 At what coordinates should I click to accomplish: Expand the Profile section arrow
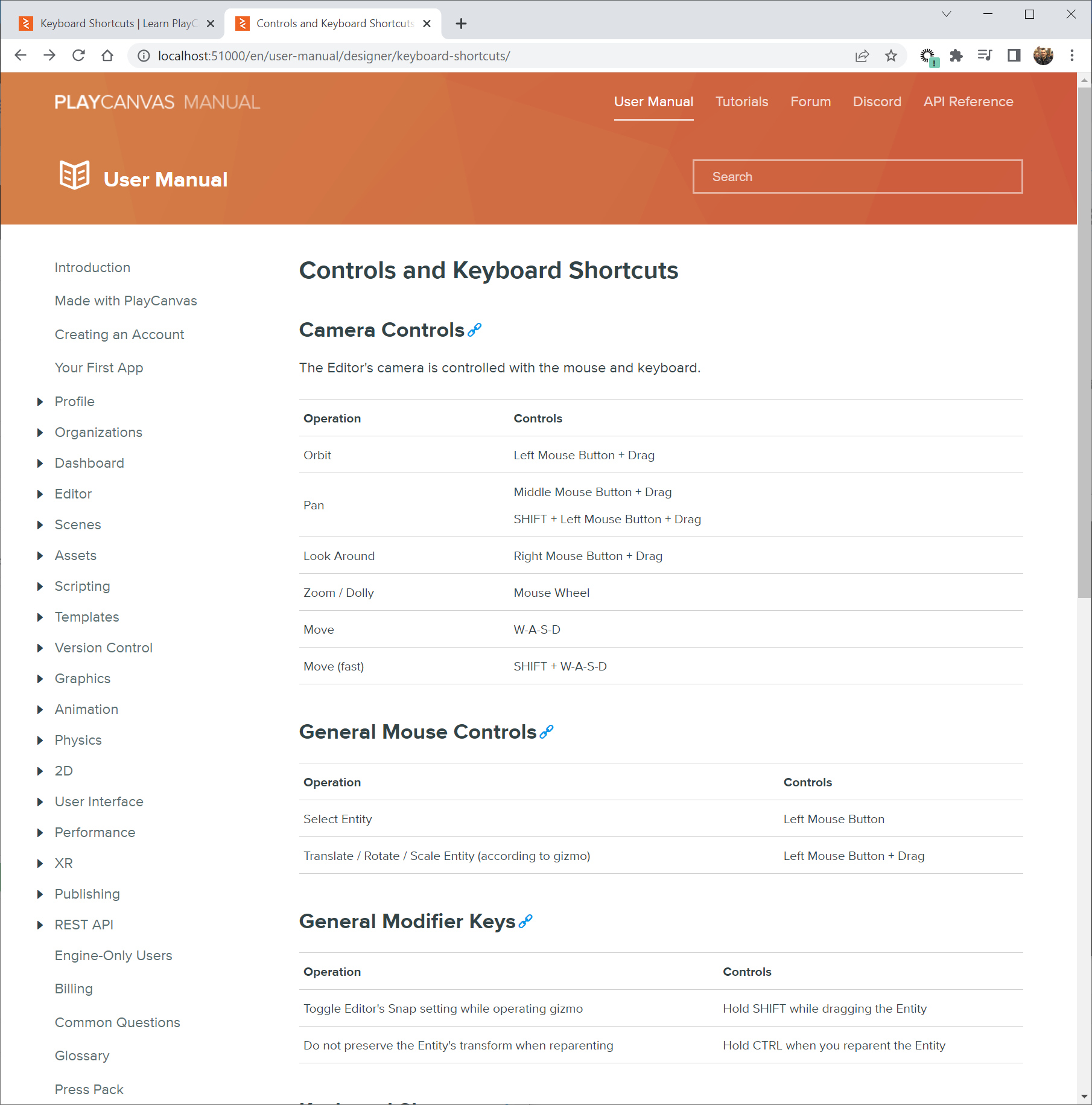coord(40,401)
